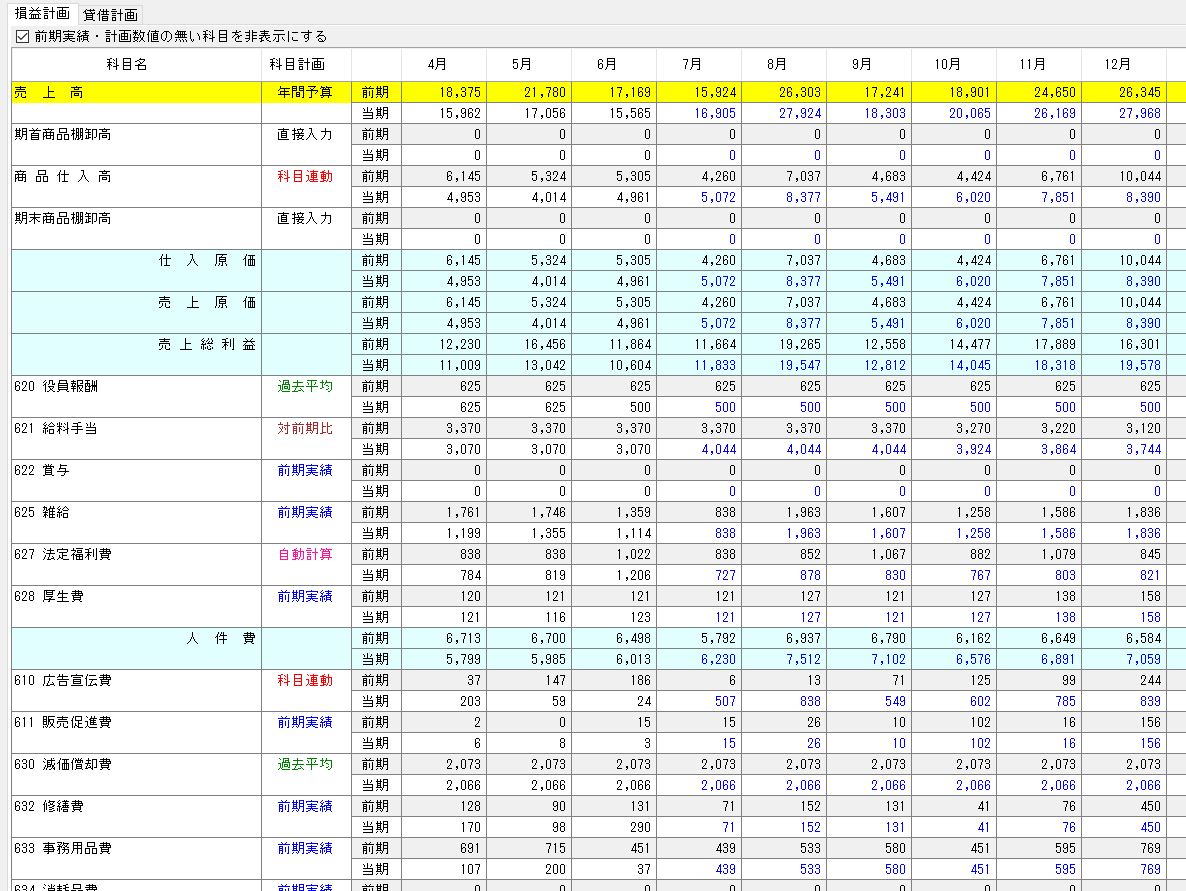1186x891 pixels.
Task: Switch to the 貸借計画 tab
Action: 111,14
